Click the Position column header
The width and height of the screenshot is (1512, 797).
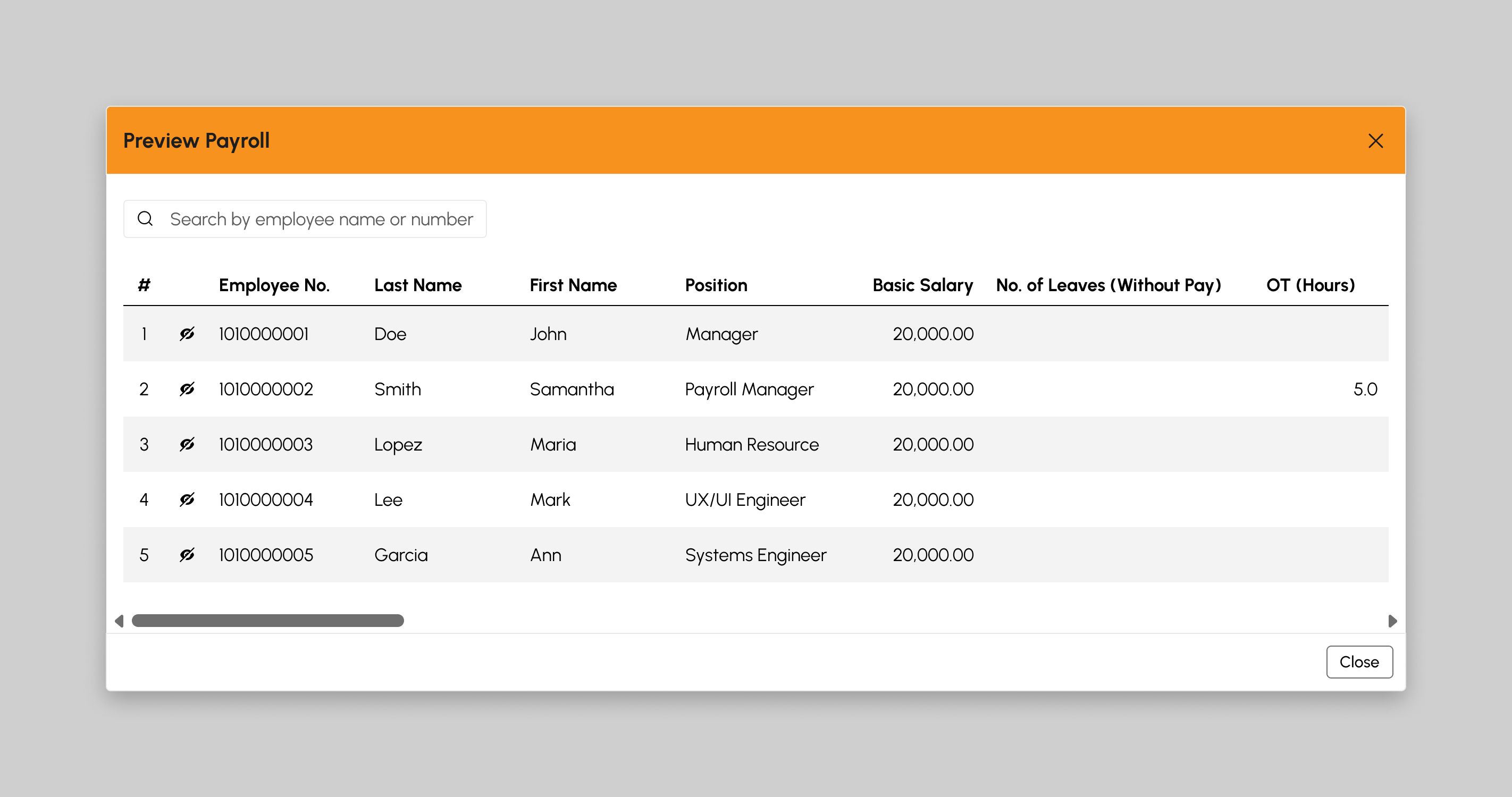[716, 285]
